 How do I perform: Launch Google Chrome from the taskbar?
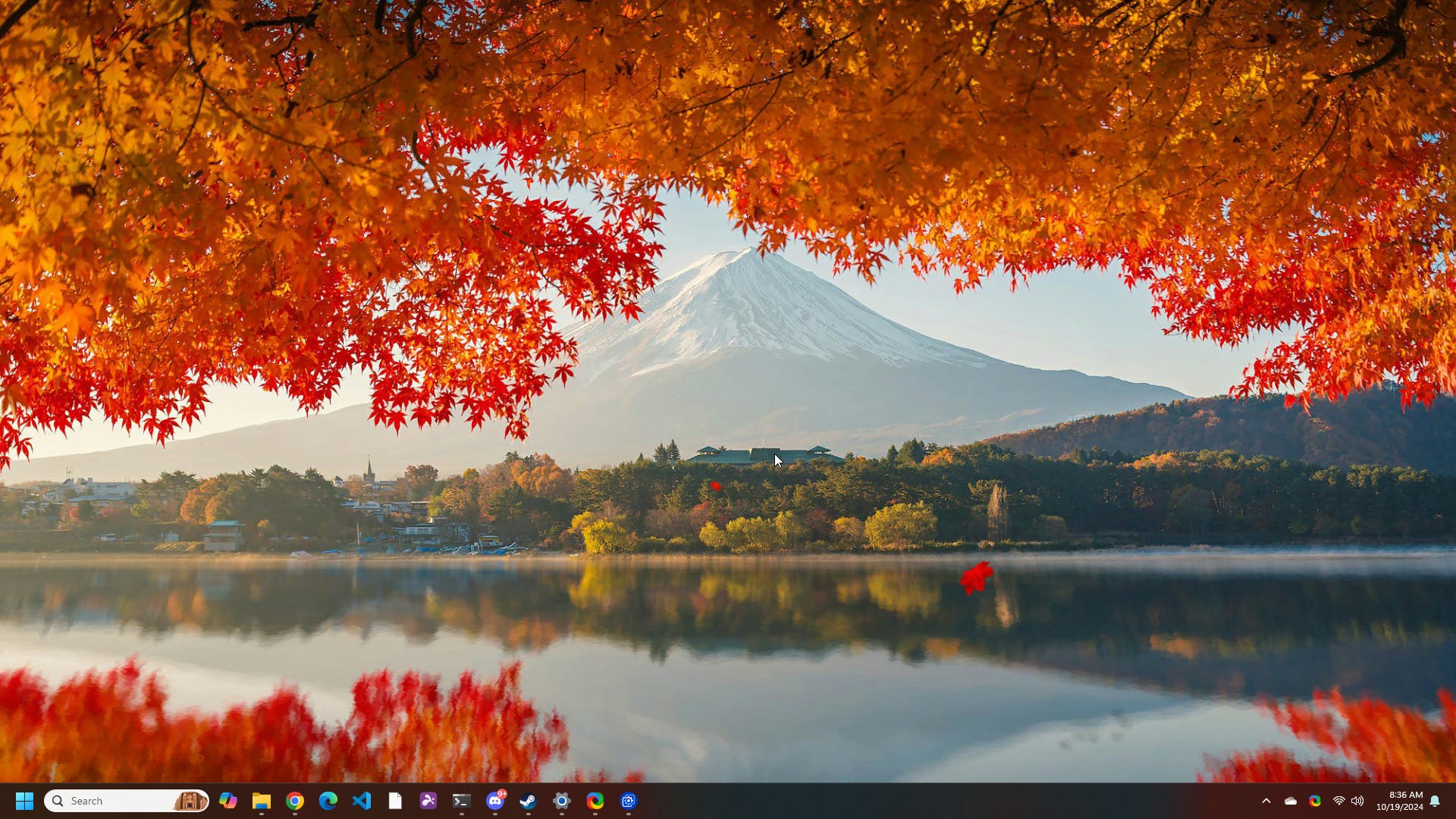tap(295, 801)
